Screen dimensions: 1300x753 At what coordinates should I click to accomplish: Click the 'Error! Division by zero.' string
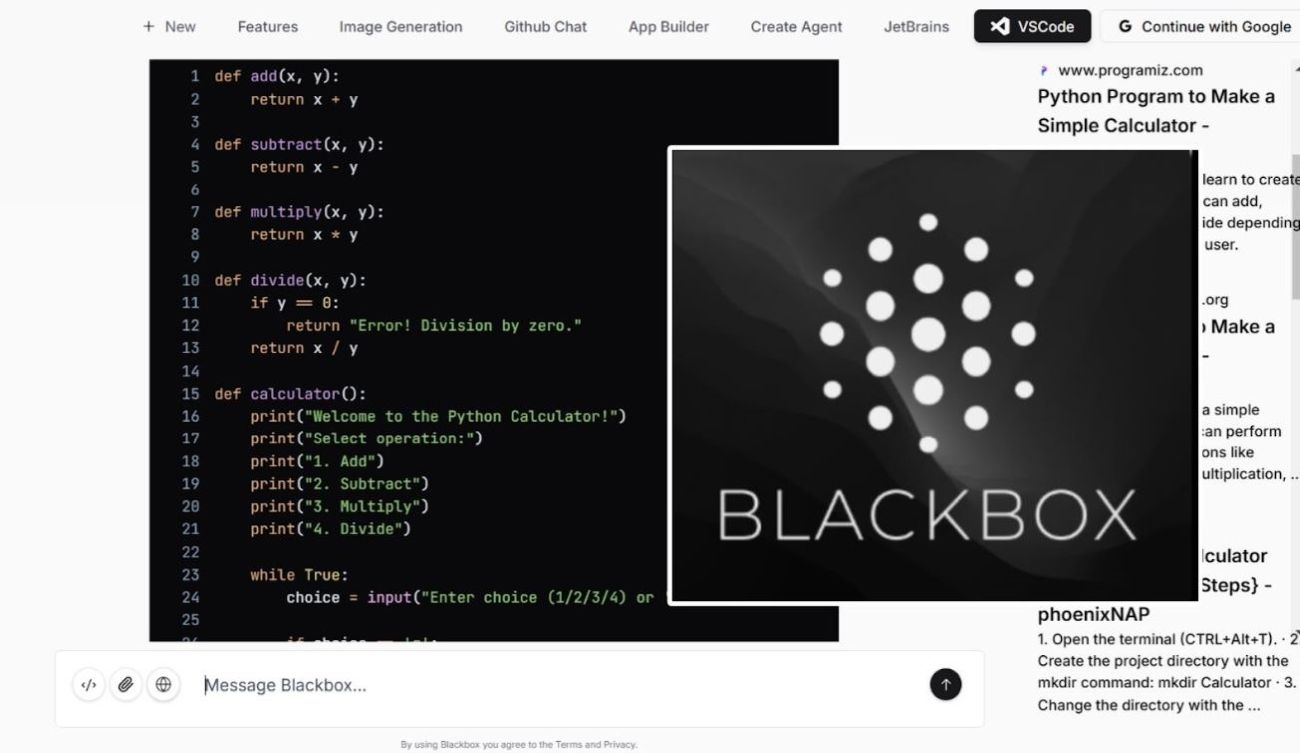[x=465, y=325]
